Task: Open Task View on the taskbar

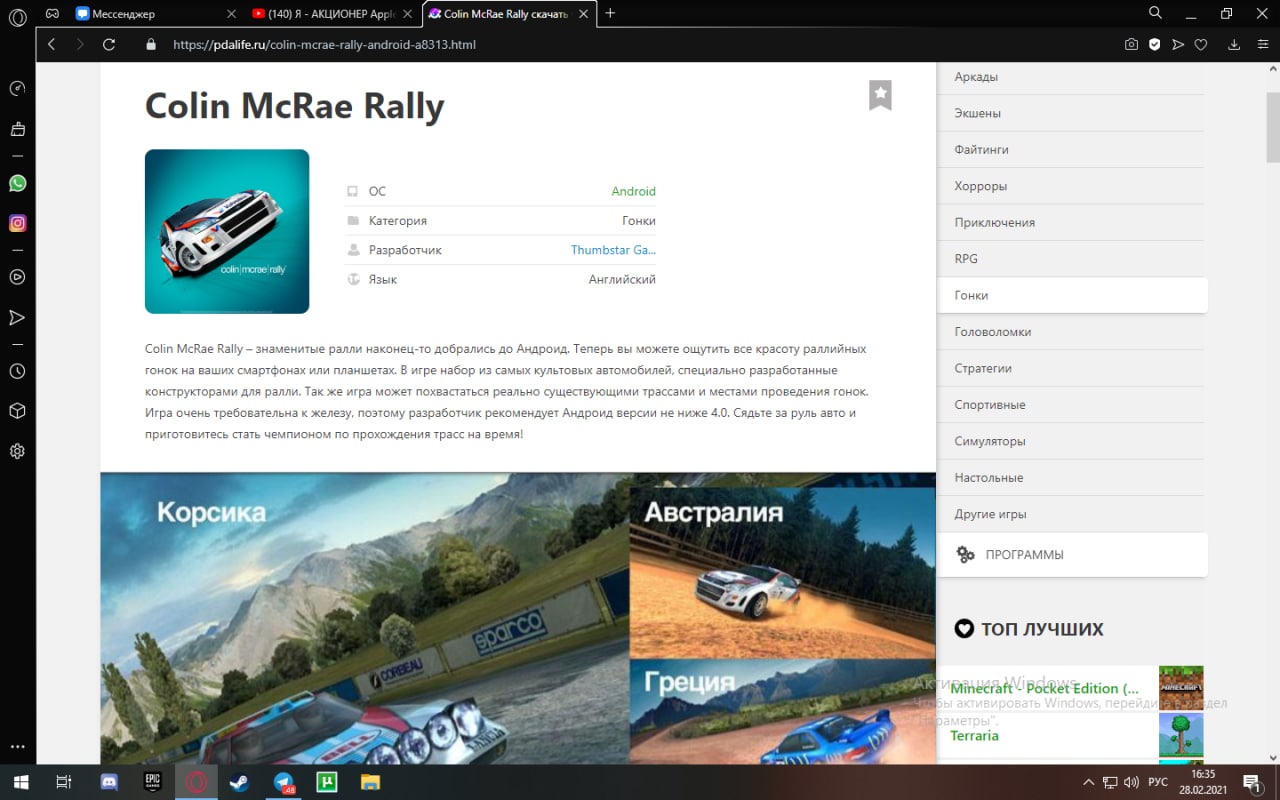Action: coord(63,782)
